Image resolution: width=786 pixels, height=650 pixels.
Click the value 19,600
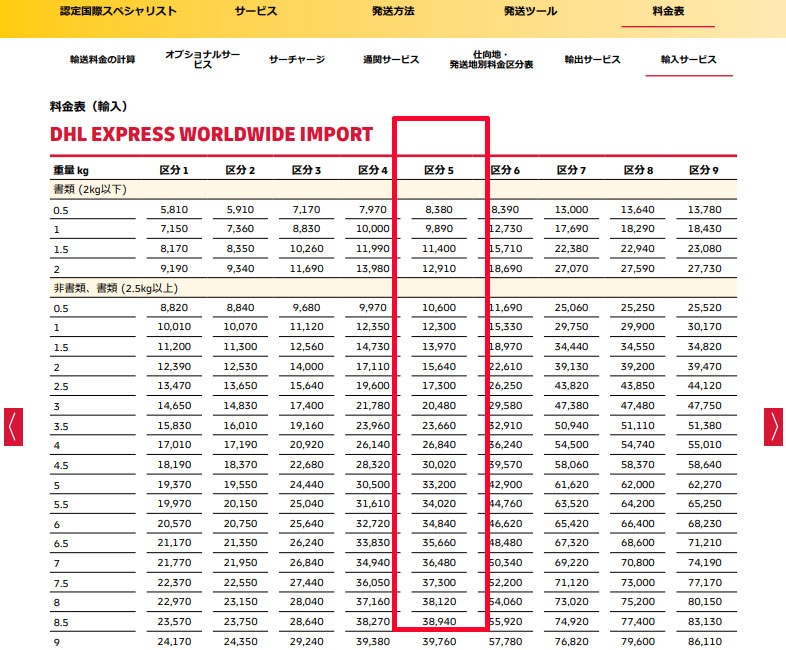(x=372, y=386)
